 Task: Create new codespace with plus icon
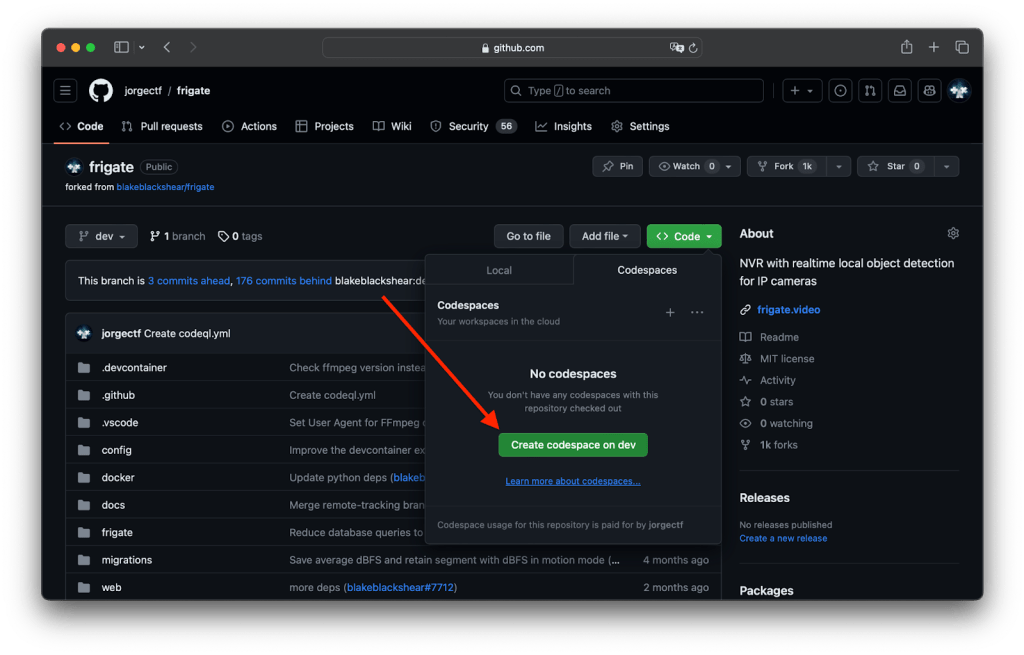click(670, 313)
